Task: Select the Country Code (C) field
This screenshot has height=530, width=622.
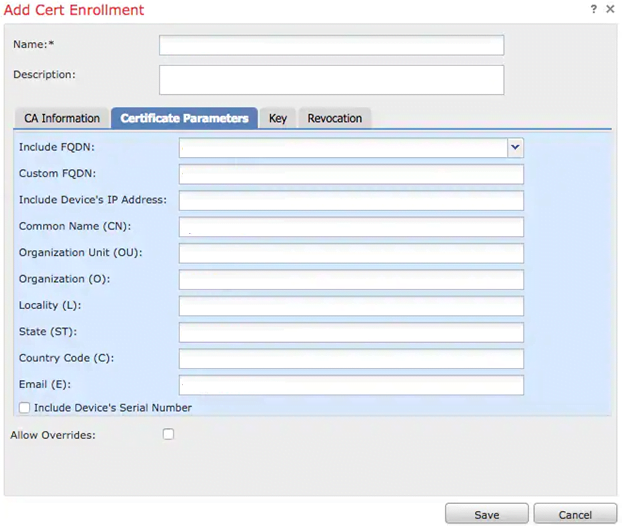Action: click(x=351, y=358)
